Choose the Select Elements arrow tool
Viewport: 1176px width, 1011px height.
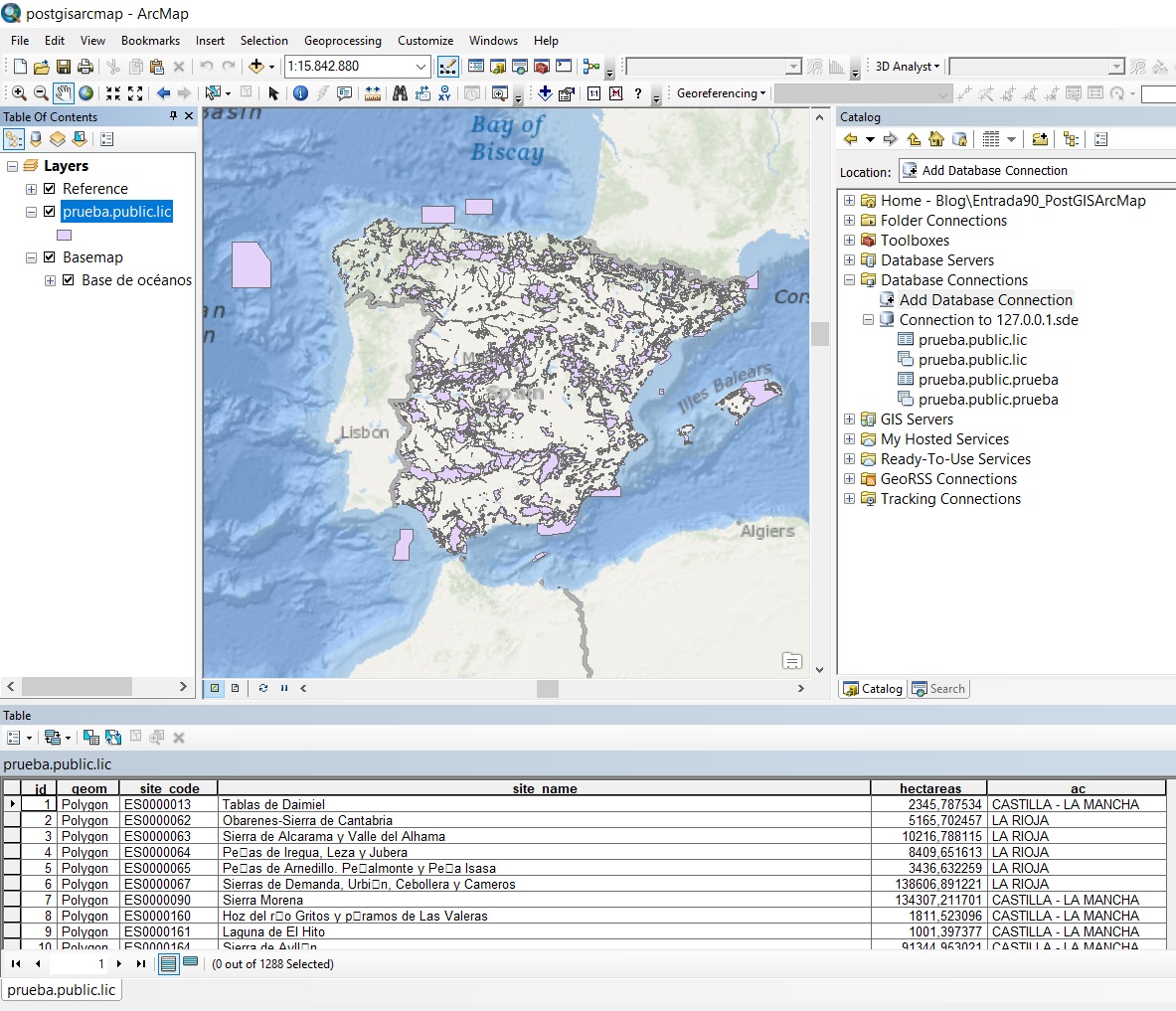point(273,93)
